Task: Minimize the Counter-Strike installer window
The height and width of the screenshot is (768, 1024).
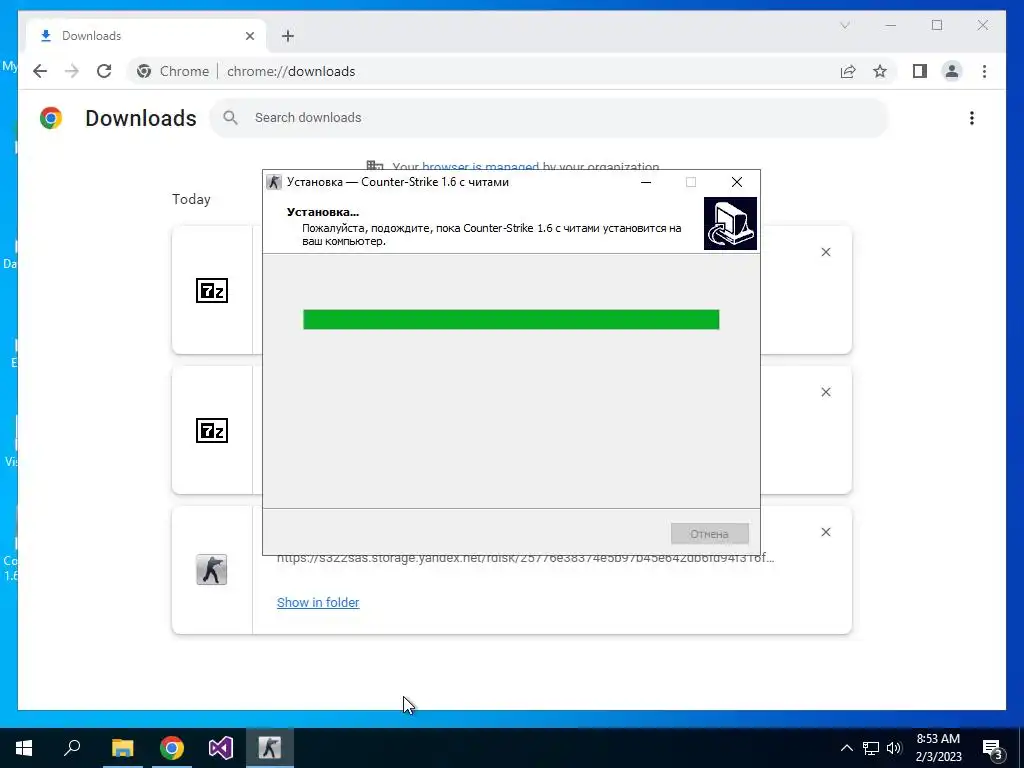Action: pyautogui.click(x=646, y=182)
